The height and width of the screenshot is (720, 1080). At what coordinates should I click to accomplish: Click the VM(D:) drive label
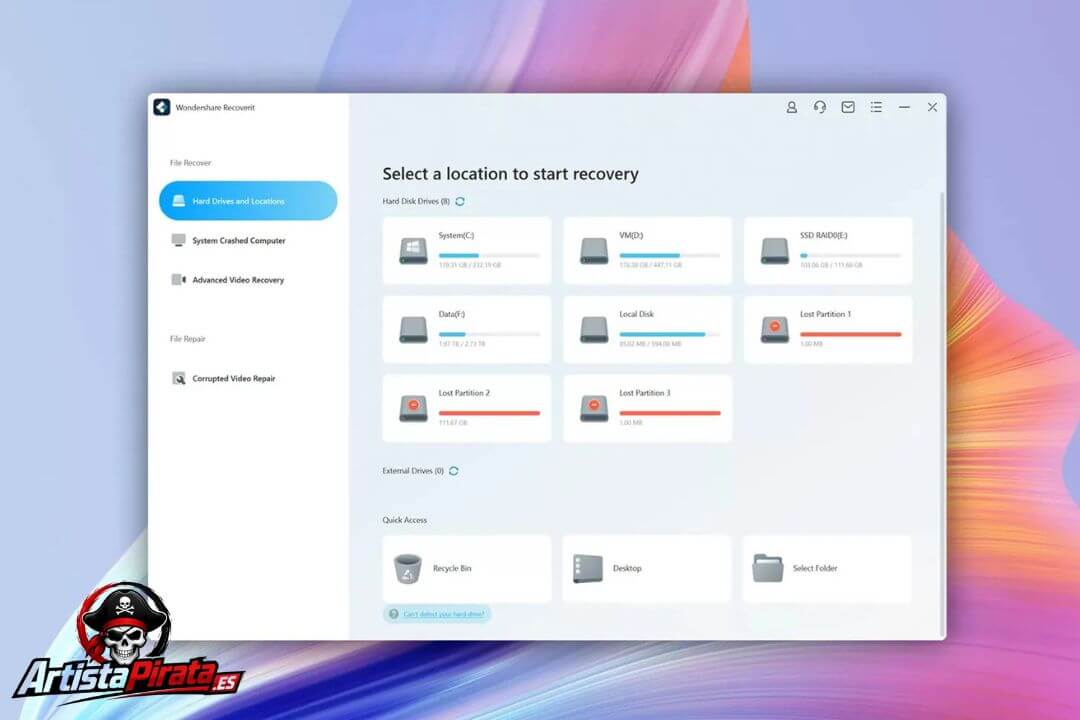tap(631, 236)
